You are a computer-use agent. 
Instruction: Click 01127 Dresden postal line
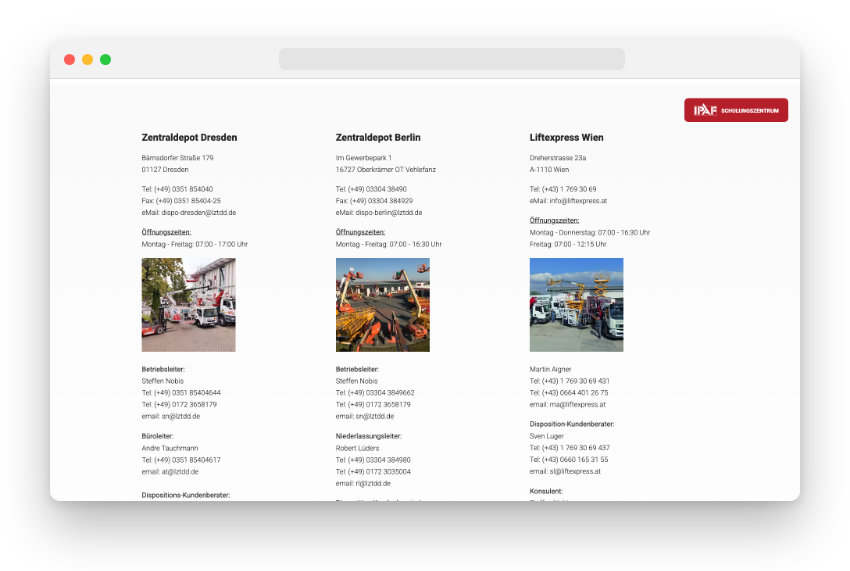165,170
